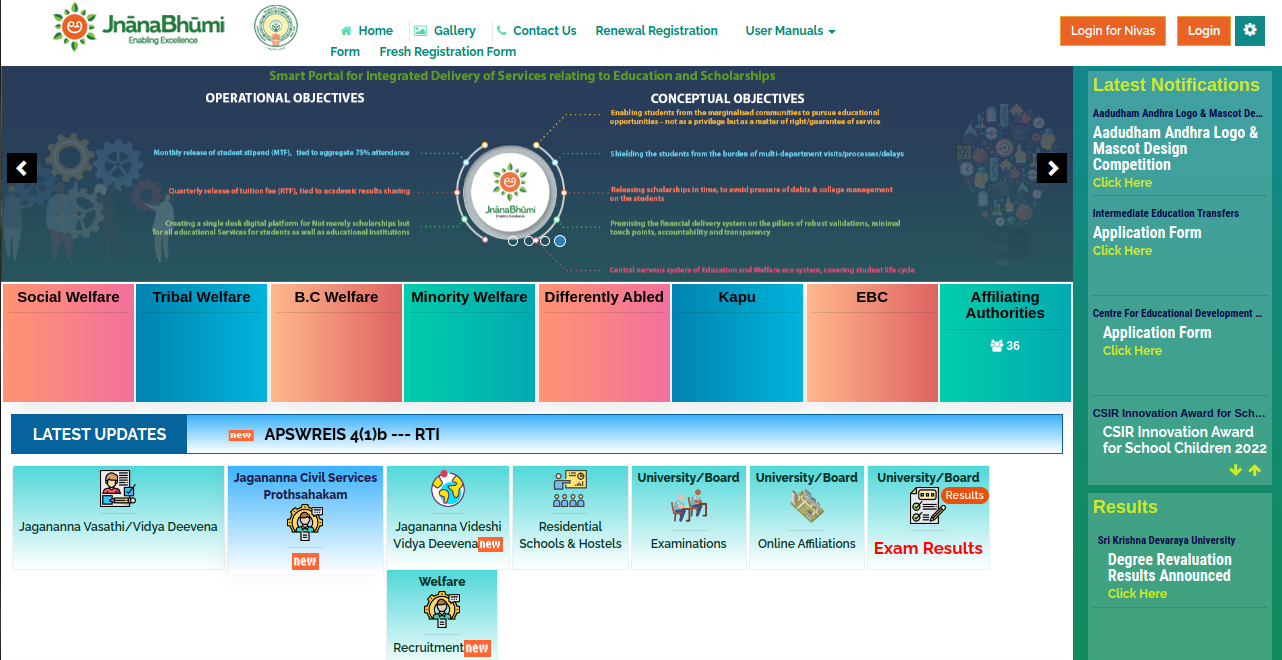Screen dimensions: 1282x660
Task: Click Here under Aadudham Andhra Logo competition
Action: coord(1122,183)
